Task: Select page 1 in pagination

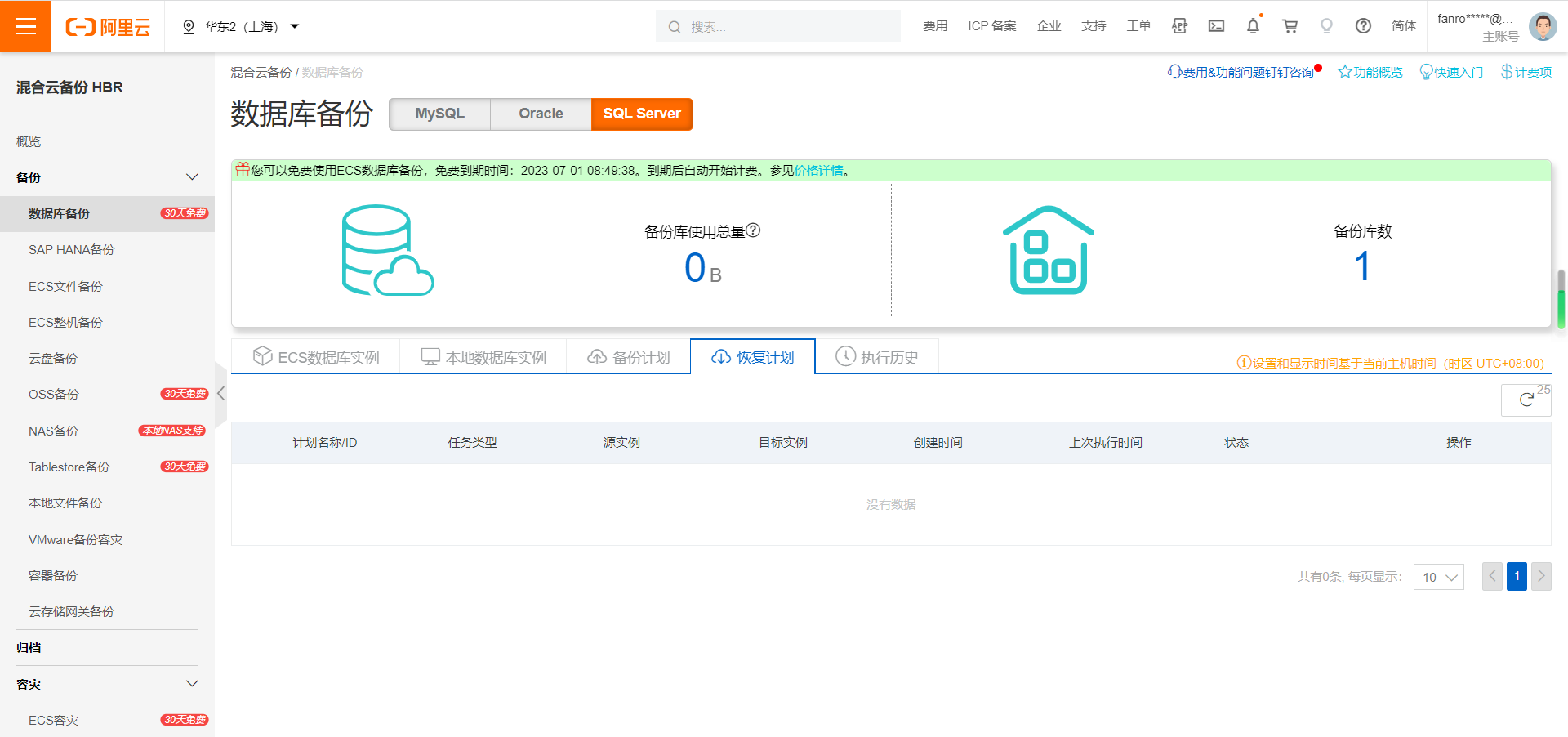Action: click(x=1517, y=576)
